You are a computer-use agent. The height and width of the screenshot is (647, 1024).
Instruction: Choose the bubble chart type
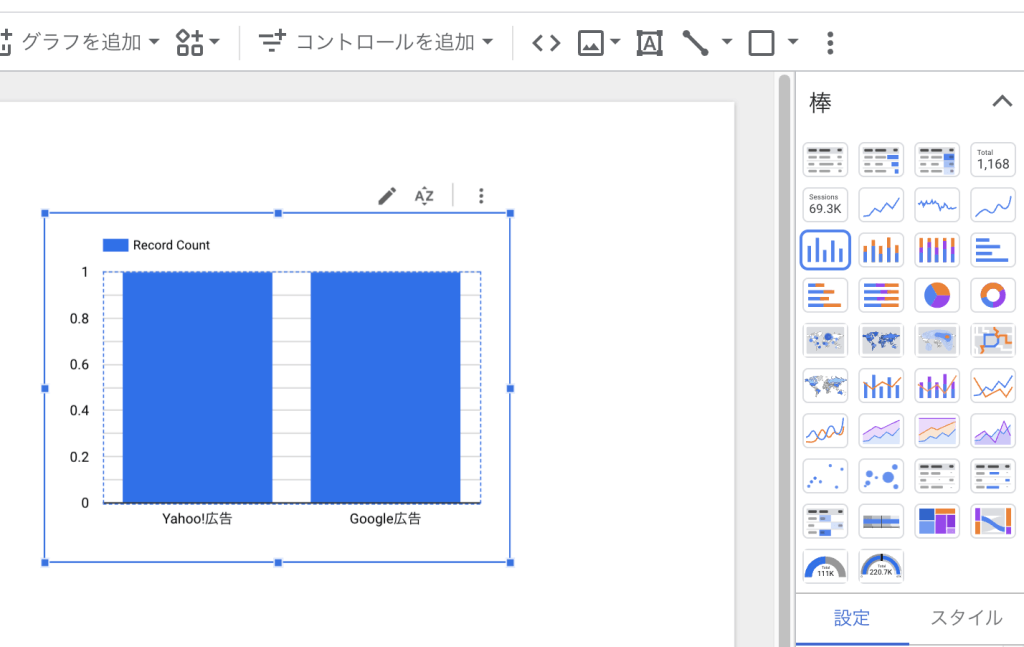click(881, 476)
